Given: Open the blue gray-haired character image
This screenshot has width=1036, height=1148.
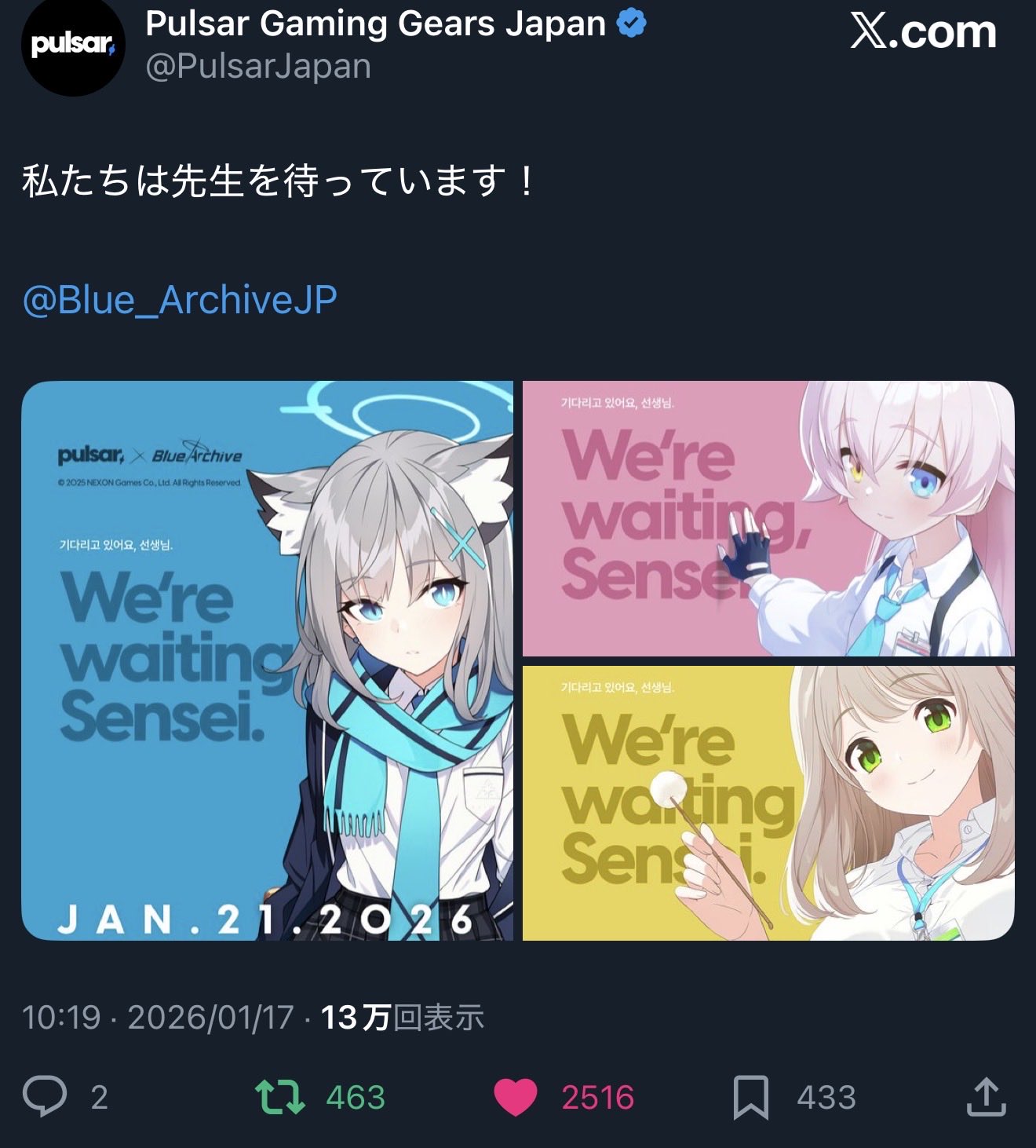Looking at the screenshot, I should 267,660.
